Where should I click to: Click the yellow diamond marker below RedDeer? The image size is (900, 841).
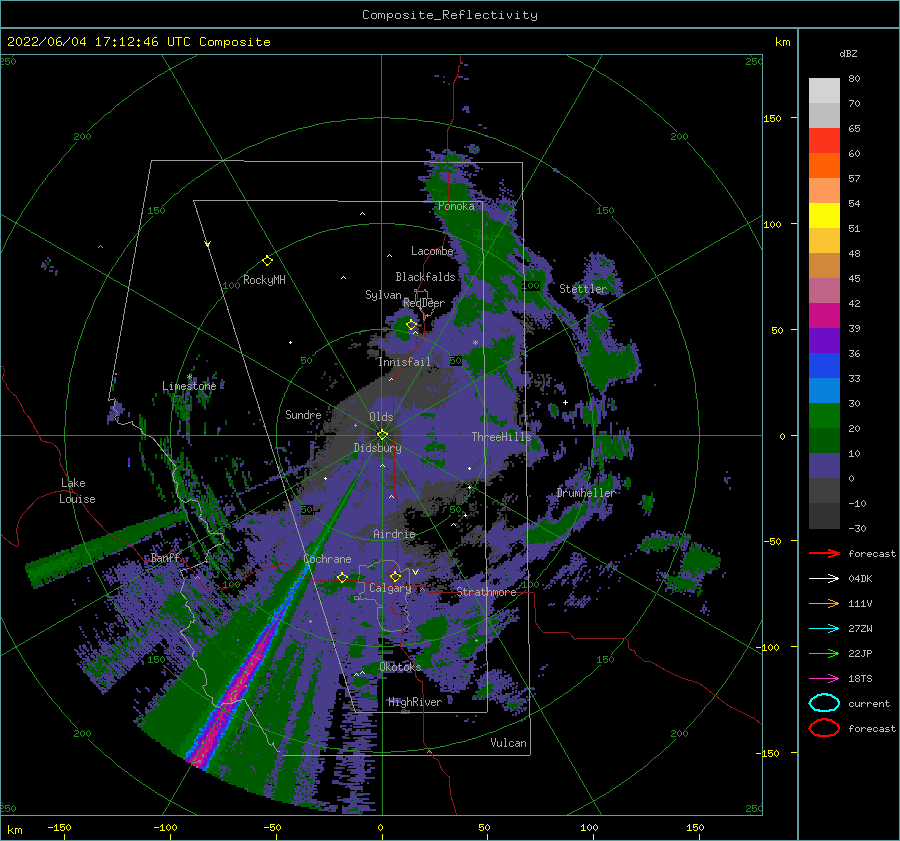tap(412, 325)
